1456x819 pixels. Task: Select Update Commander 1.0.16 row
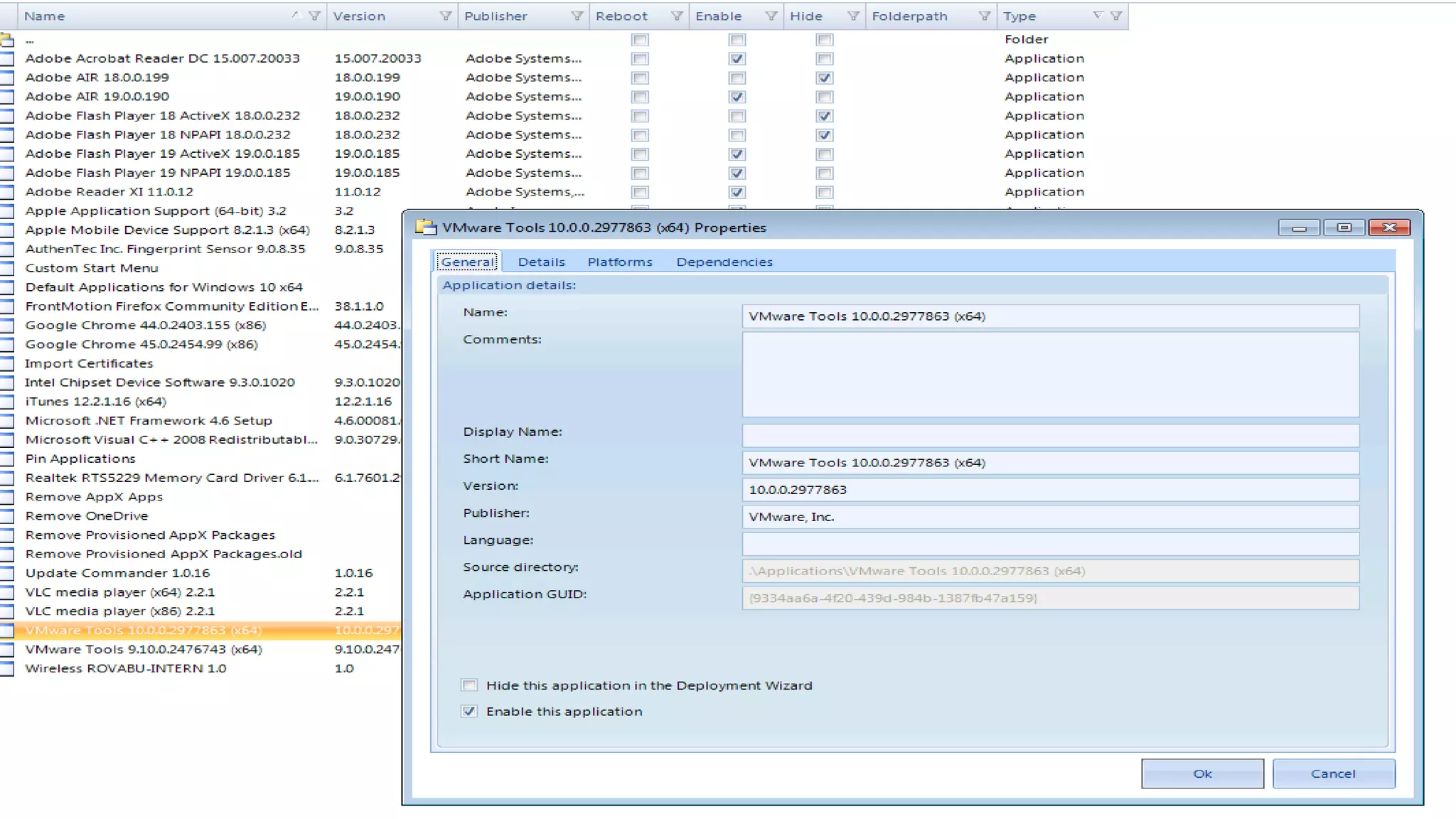(200, 573)
